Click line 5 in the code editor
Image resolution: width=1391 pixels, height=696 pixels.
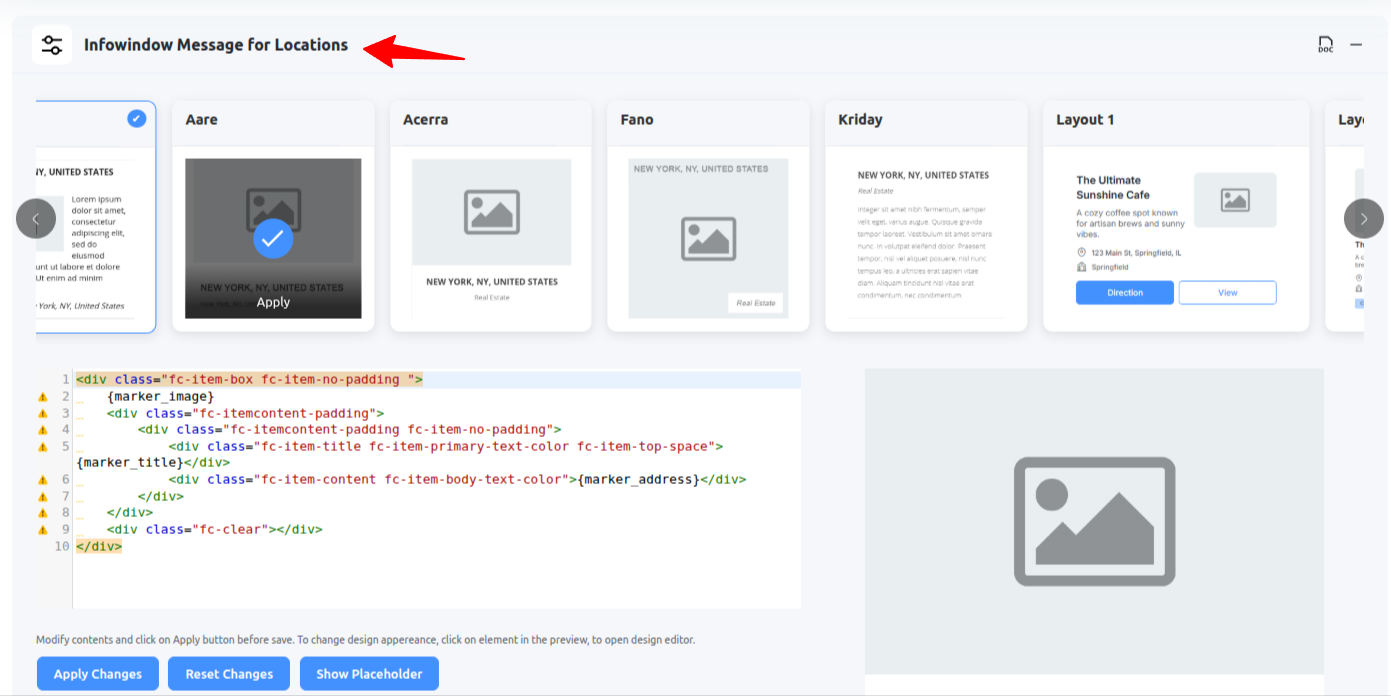point(400,446)
